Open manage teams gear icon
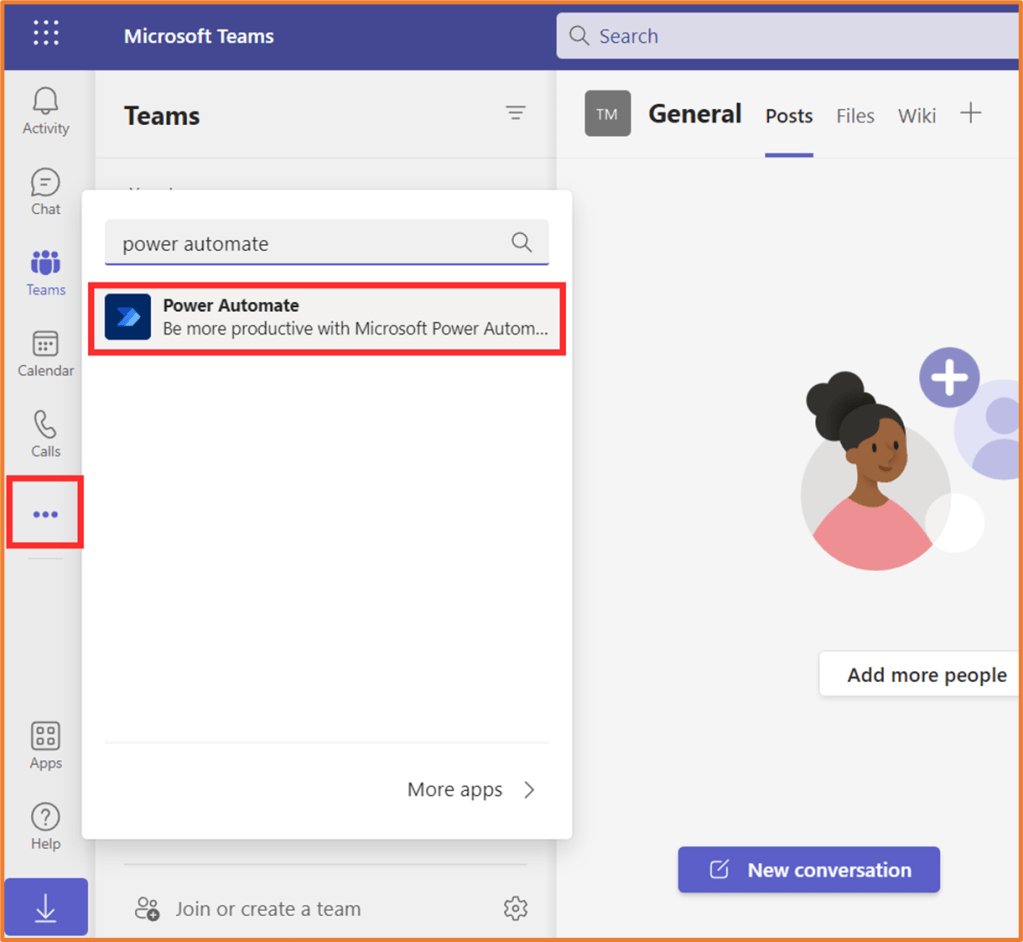 [515, 908]
